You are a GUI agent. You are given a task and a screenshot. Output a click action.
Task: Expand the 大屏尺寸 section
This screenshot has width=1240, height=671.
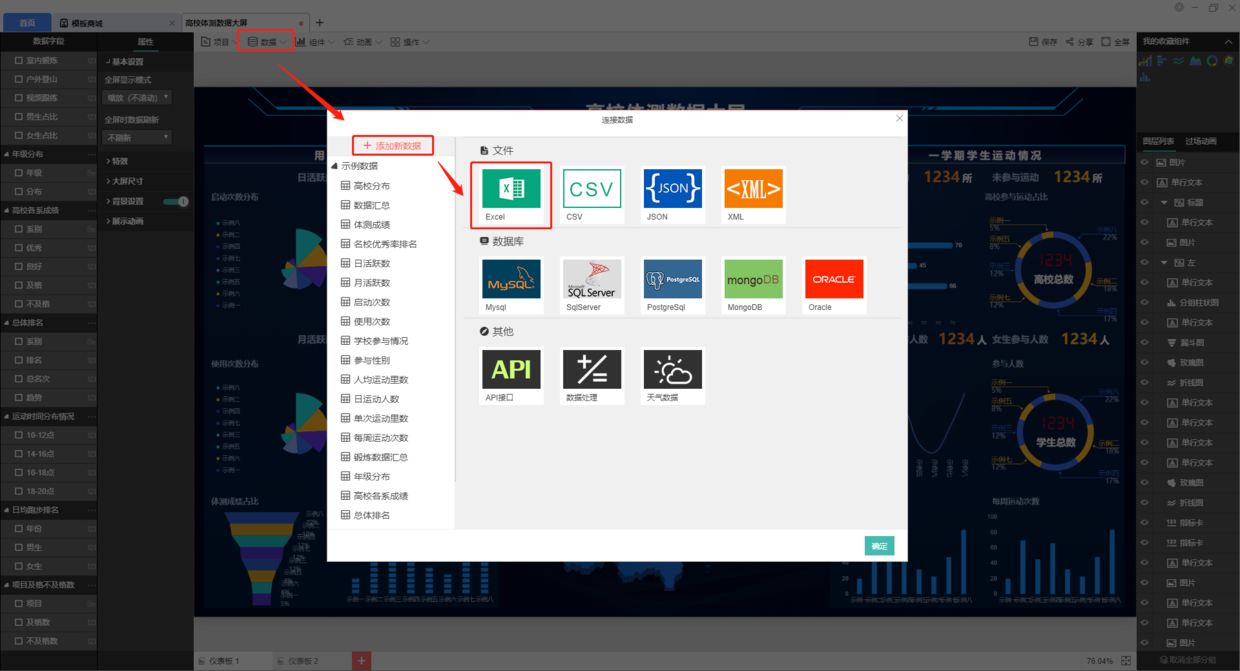click(123, 181)
